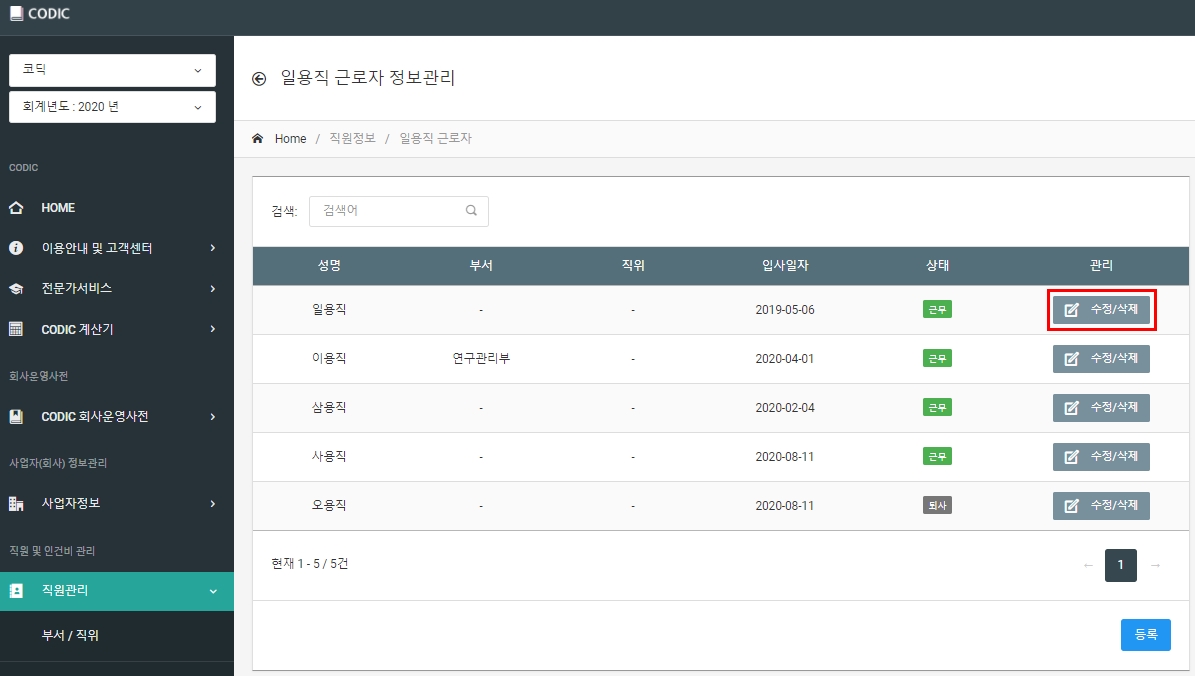Open the 코딕 company dropdown
This screenshot has height=676, width=1195.
(112, 70)
